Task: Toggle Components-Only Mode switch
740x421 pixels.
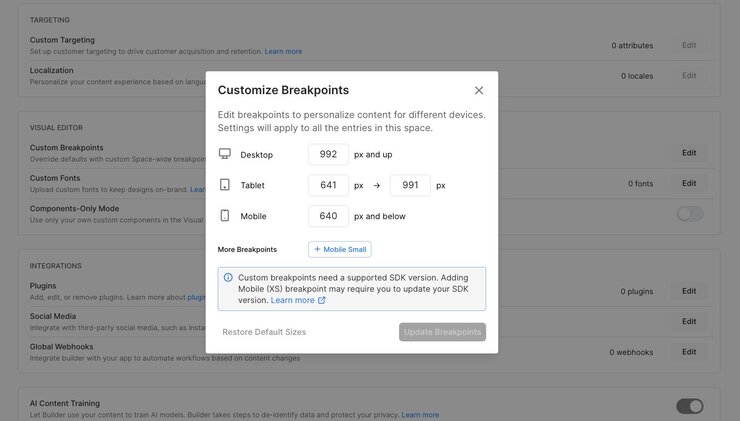Action: (x=690, y=214)
